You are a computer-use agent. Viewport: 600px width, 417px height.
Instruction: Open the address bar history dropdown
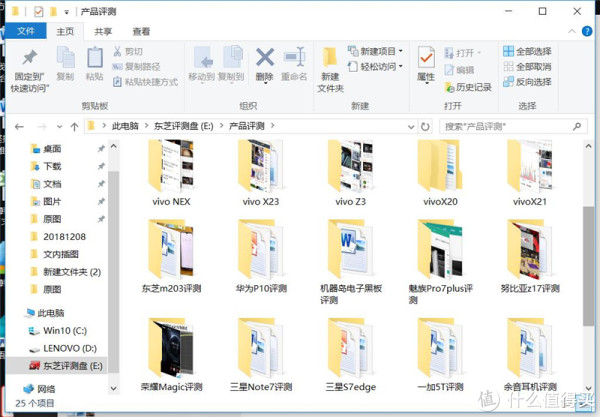point(411,127)
